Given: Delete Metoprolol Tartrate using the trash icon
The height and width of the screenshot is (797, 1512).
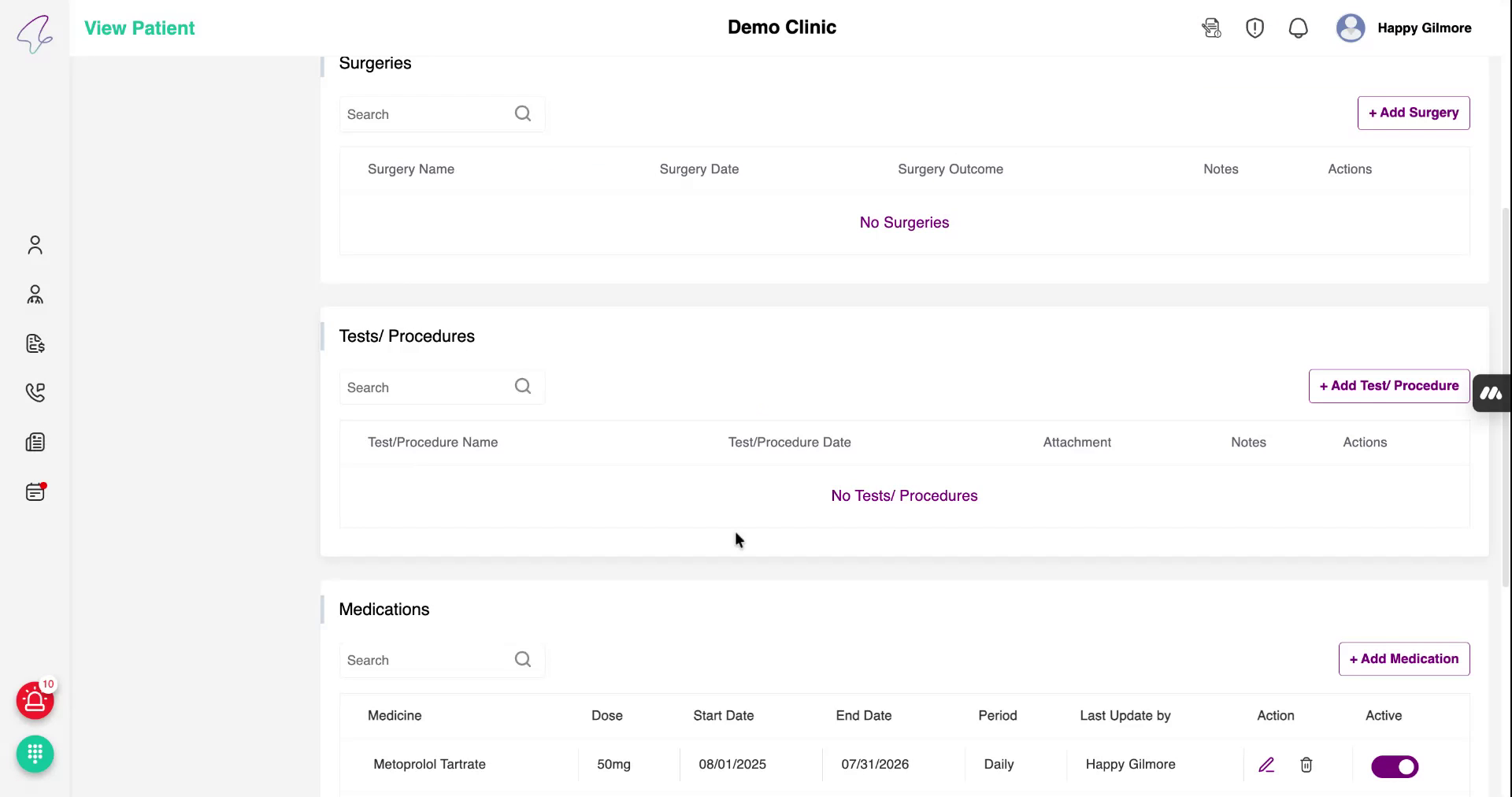Looking at the screenshot, I should (x=1306, y=765).
